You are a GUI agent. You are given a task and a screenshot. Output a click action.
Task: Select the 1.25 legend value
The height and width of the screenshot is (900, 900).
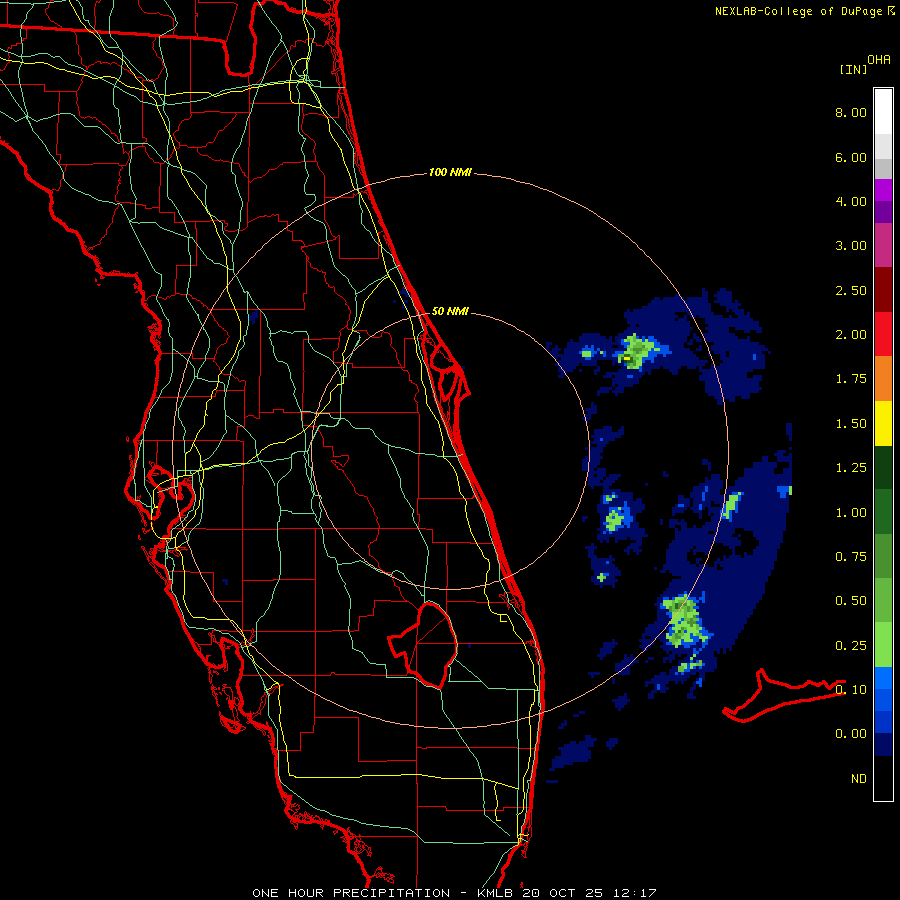(x=851, y=468)
